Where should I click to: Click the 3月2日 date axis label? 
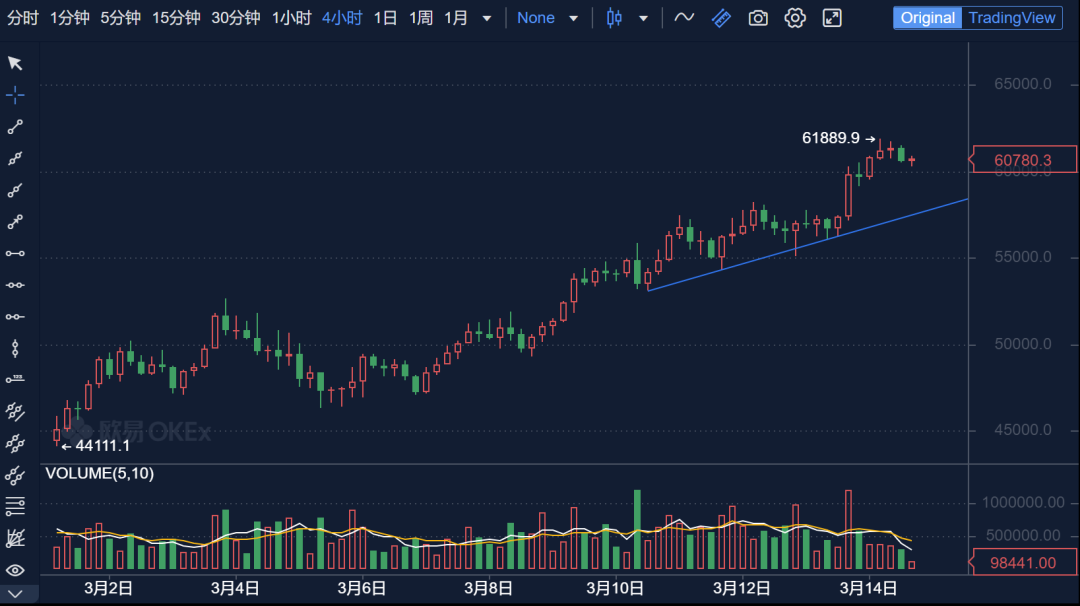click(108, 588)
